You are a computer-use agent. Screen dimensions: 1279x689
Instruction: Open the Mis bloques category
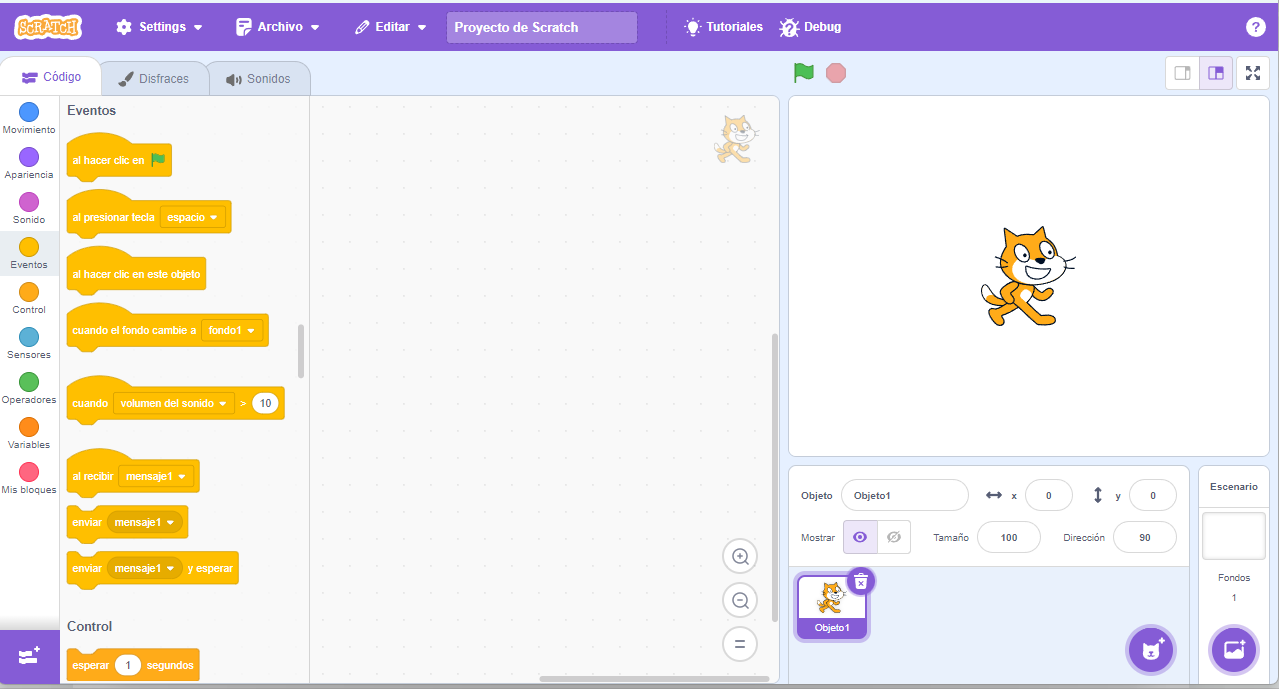tap(28, 477)
